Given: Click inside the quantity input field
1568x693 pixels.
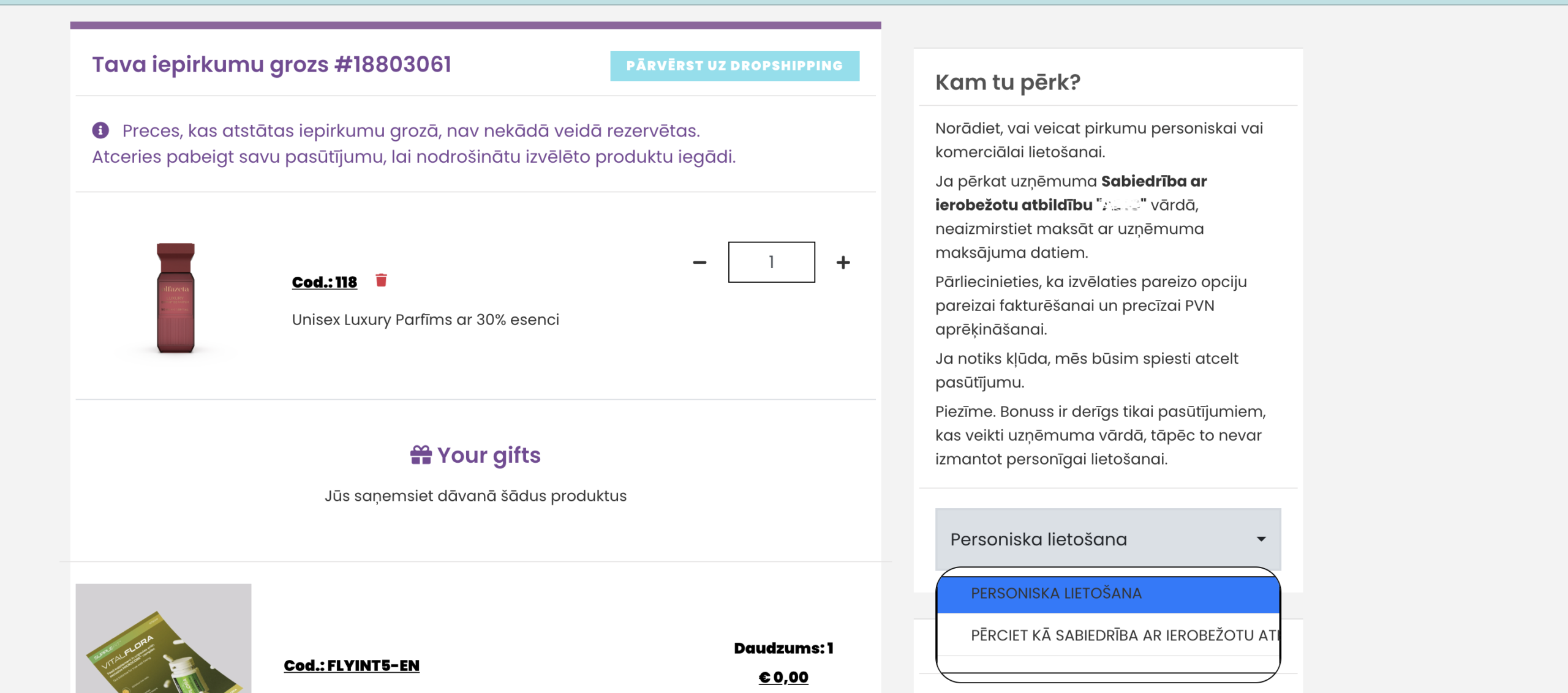Looking at the screenshot, I should tap(771, 262).
